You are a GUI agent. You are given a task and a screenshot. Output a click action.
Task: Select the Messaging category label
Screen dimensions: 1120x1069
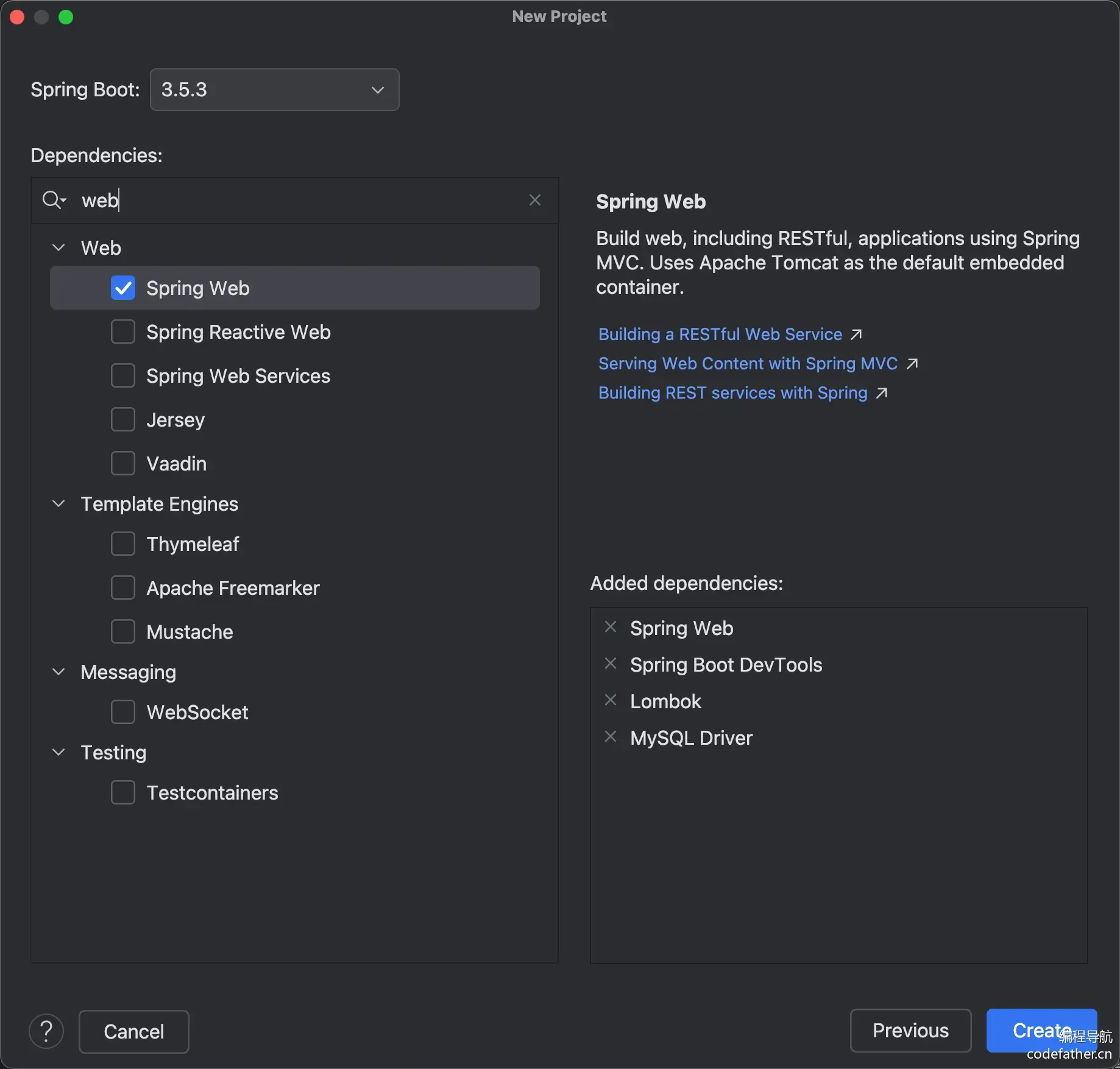(x=129, y=672)
